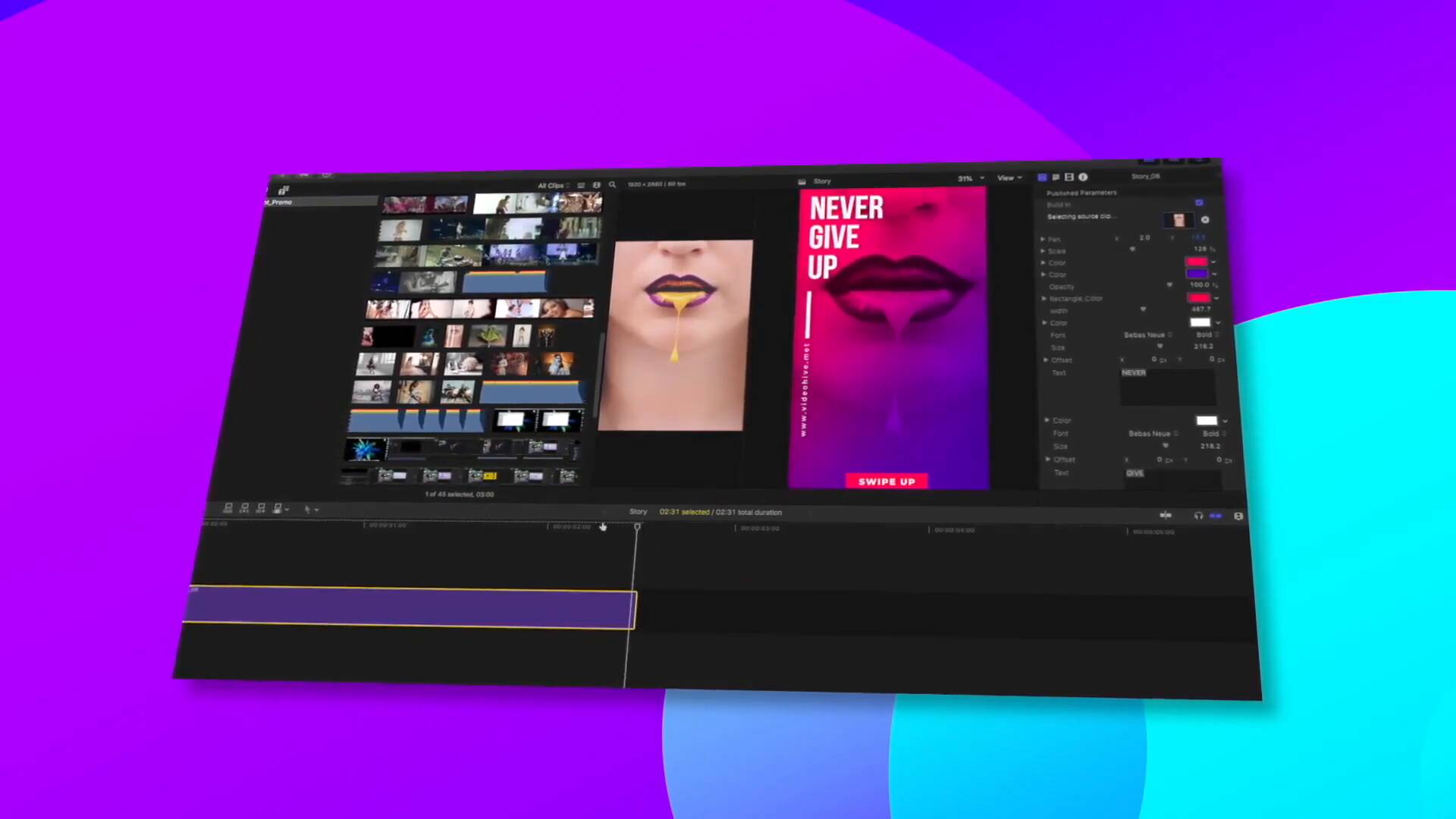Click the overwrite clip edit icon
The height and width of the screenshot is (819, 1456).
pos(278,508)
